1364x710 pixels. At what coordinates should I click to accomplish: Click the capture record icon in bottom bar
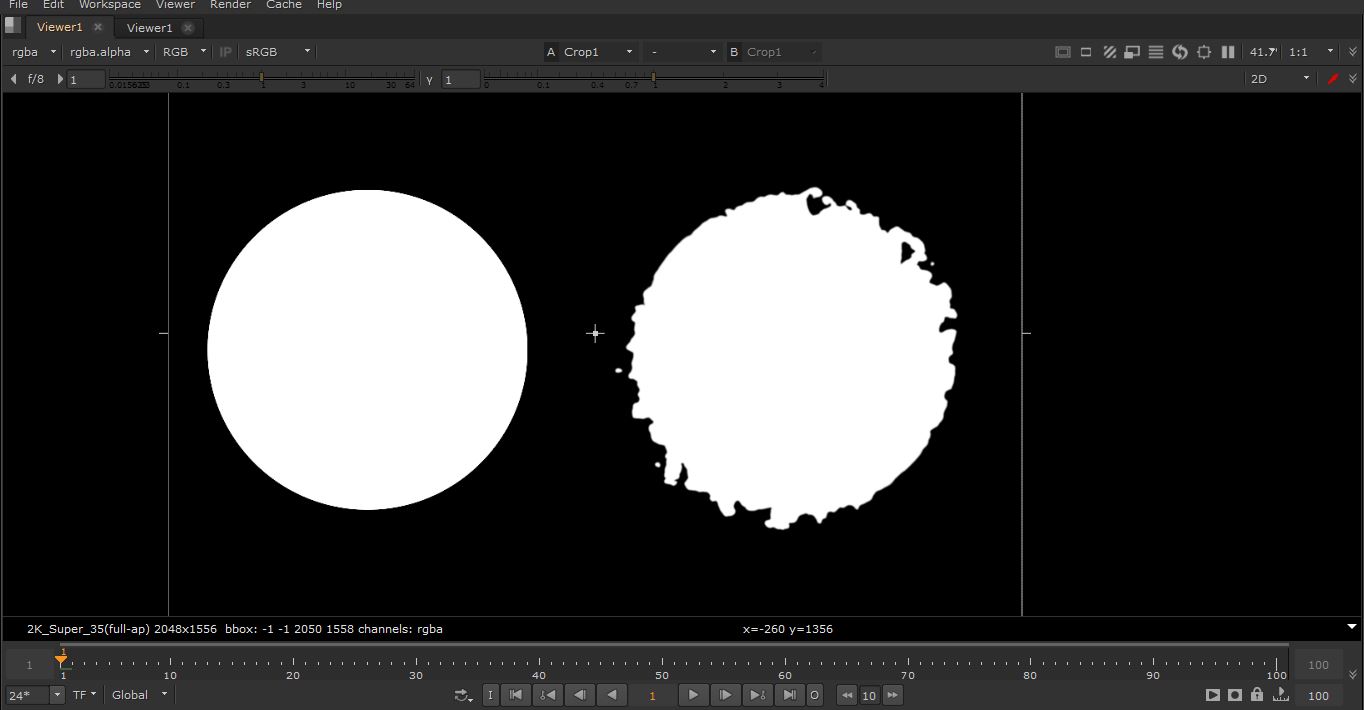point(1235,695)
